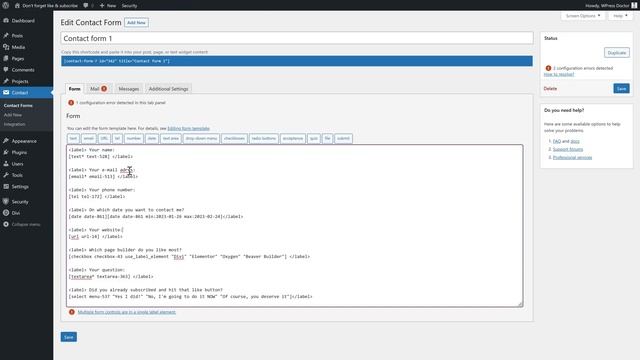Expand the Help dropdown
640x360 pixels.
tap(620, 16)
